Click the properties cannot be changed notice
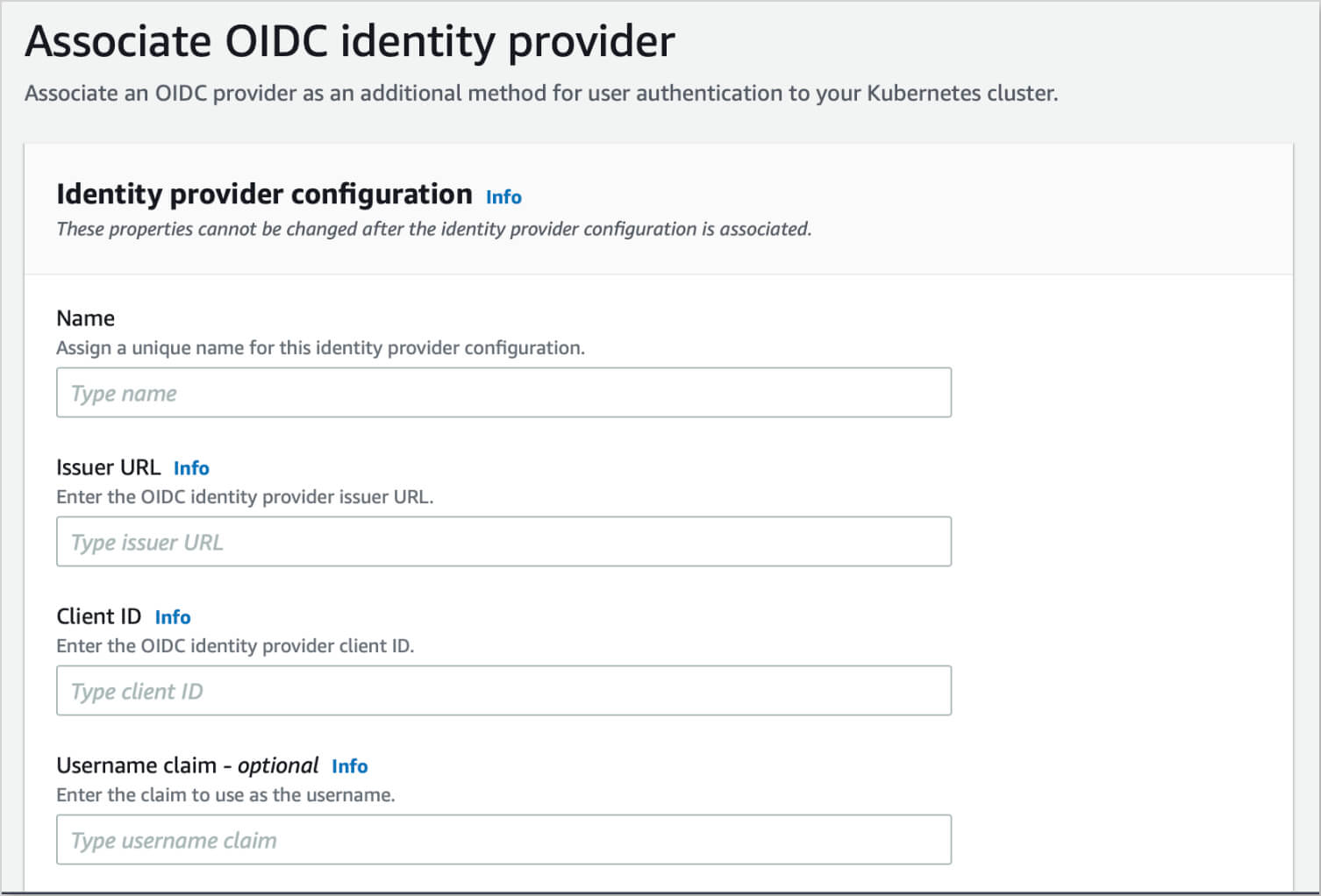Screen dimensions: 1321x896 pos(434,229)
